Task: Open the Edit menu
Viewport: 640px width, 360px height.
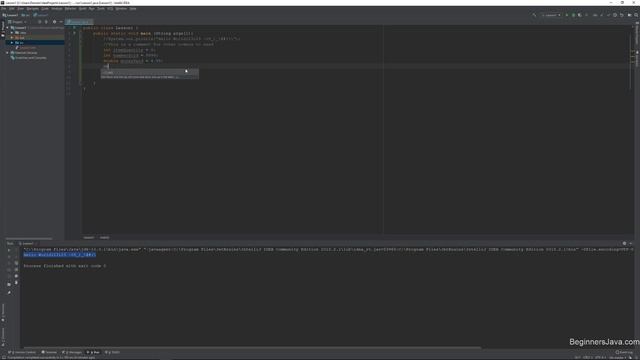Action: point(11,9)
